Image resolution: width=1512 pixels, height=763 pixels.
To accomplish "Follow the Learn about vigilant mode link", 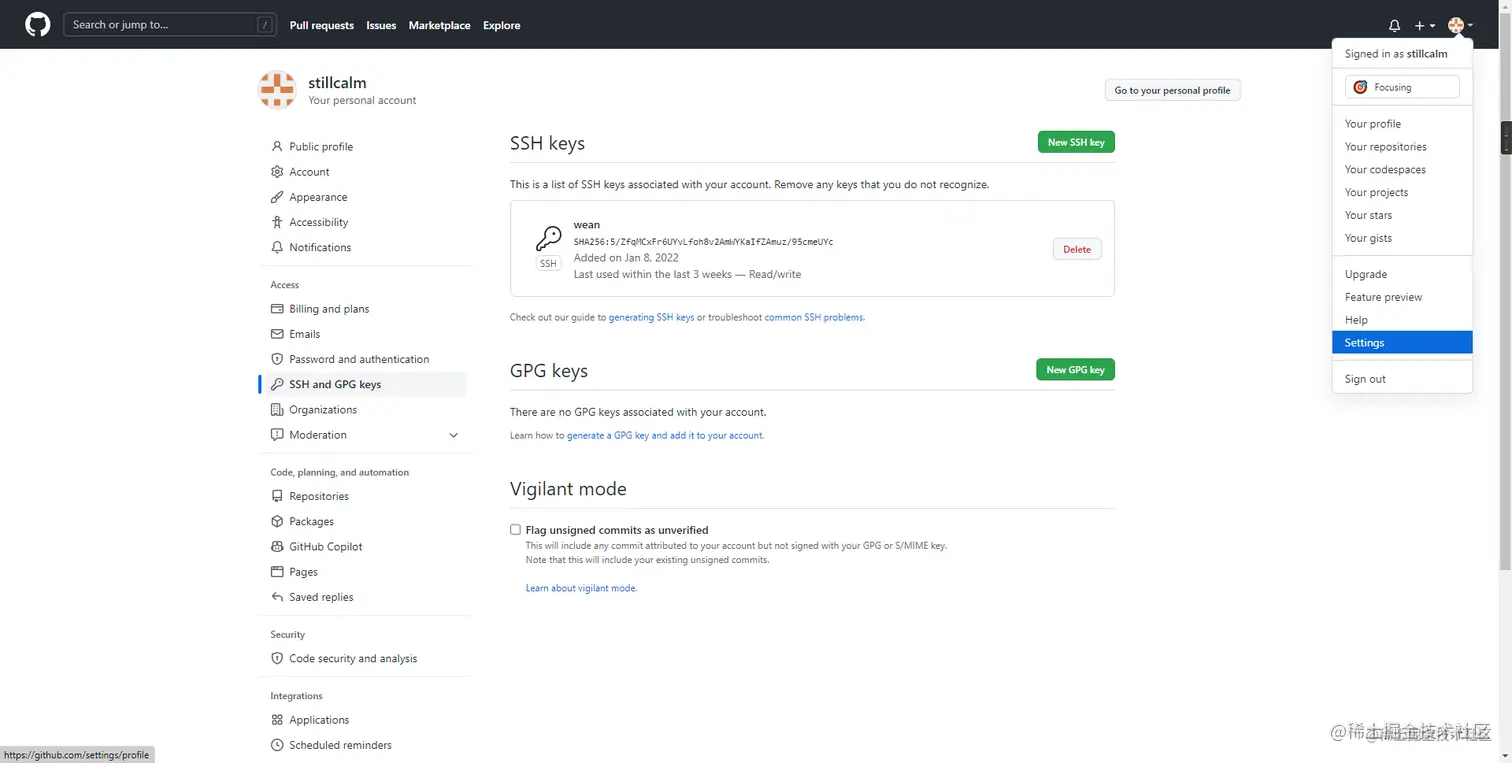I will pos(581,588).
